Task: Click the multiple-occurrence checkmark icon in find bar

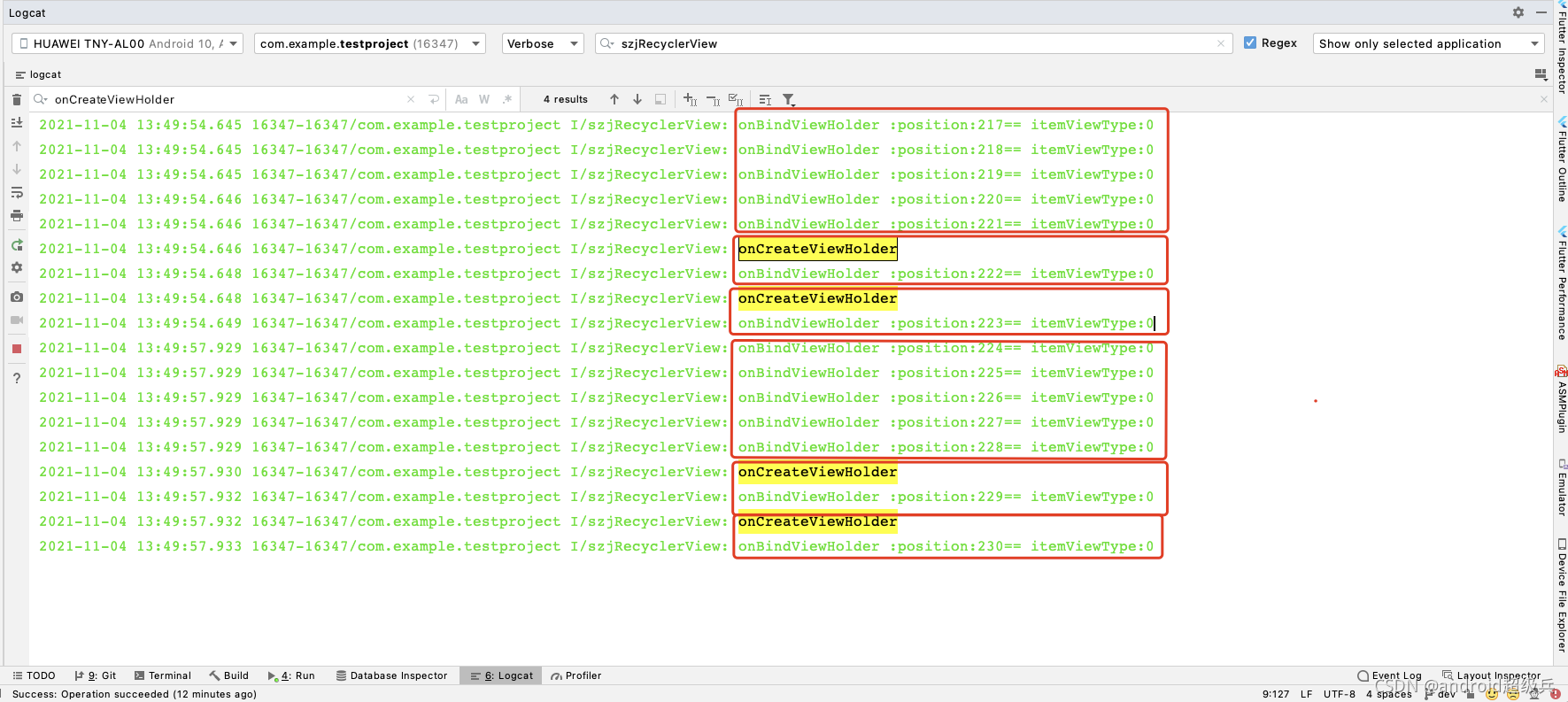Action: tap(736, 99)
